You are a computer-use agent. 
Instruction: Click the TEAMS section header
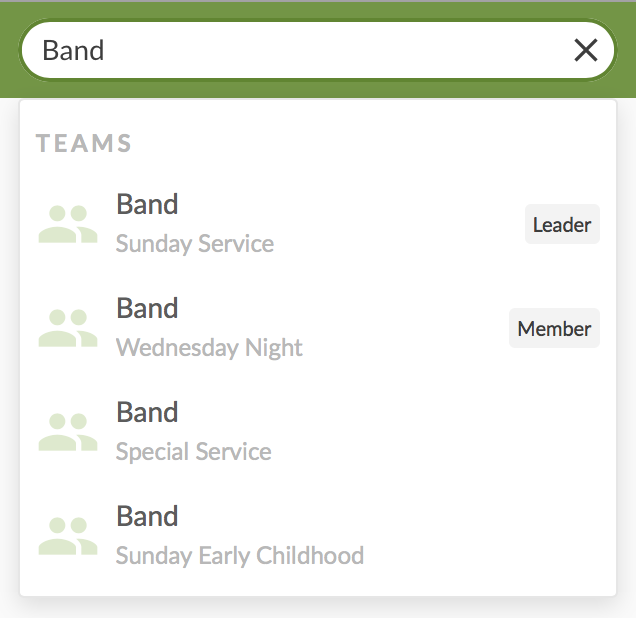pos(84,143)
